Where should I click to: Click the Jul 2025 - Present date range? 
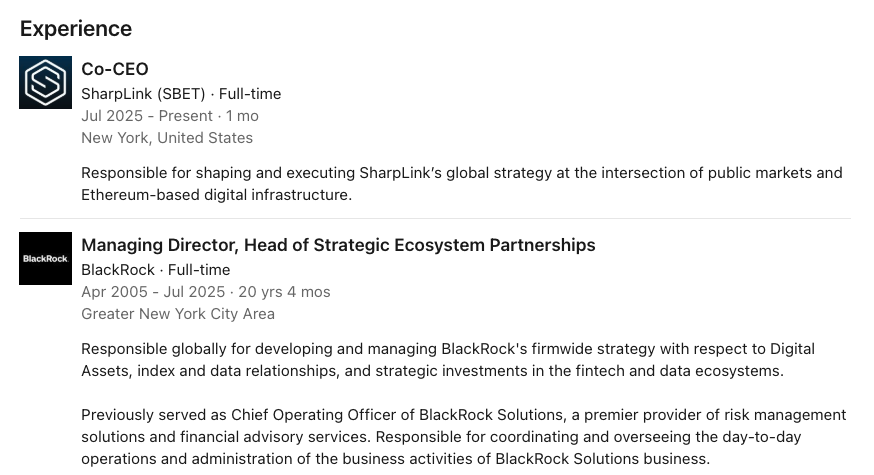pyautogui.click(x=147, y=116)
